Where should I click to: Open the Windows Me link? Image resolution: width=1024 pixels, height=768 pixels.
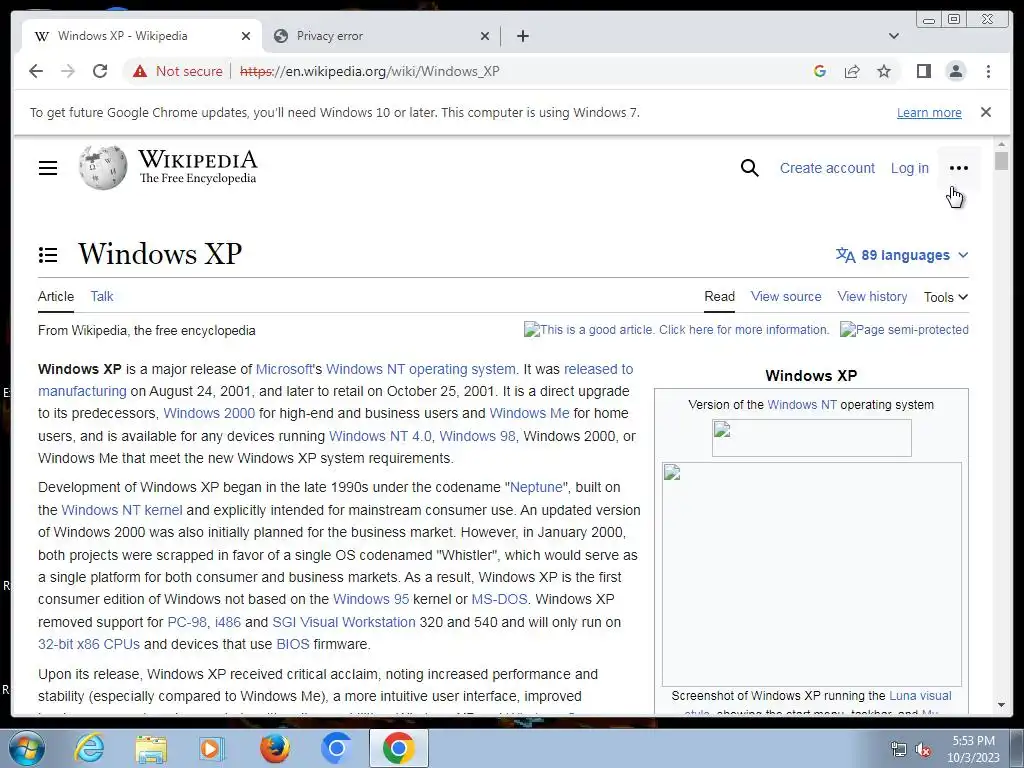point(529,413)
